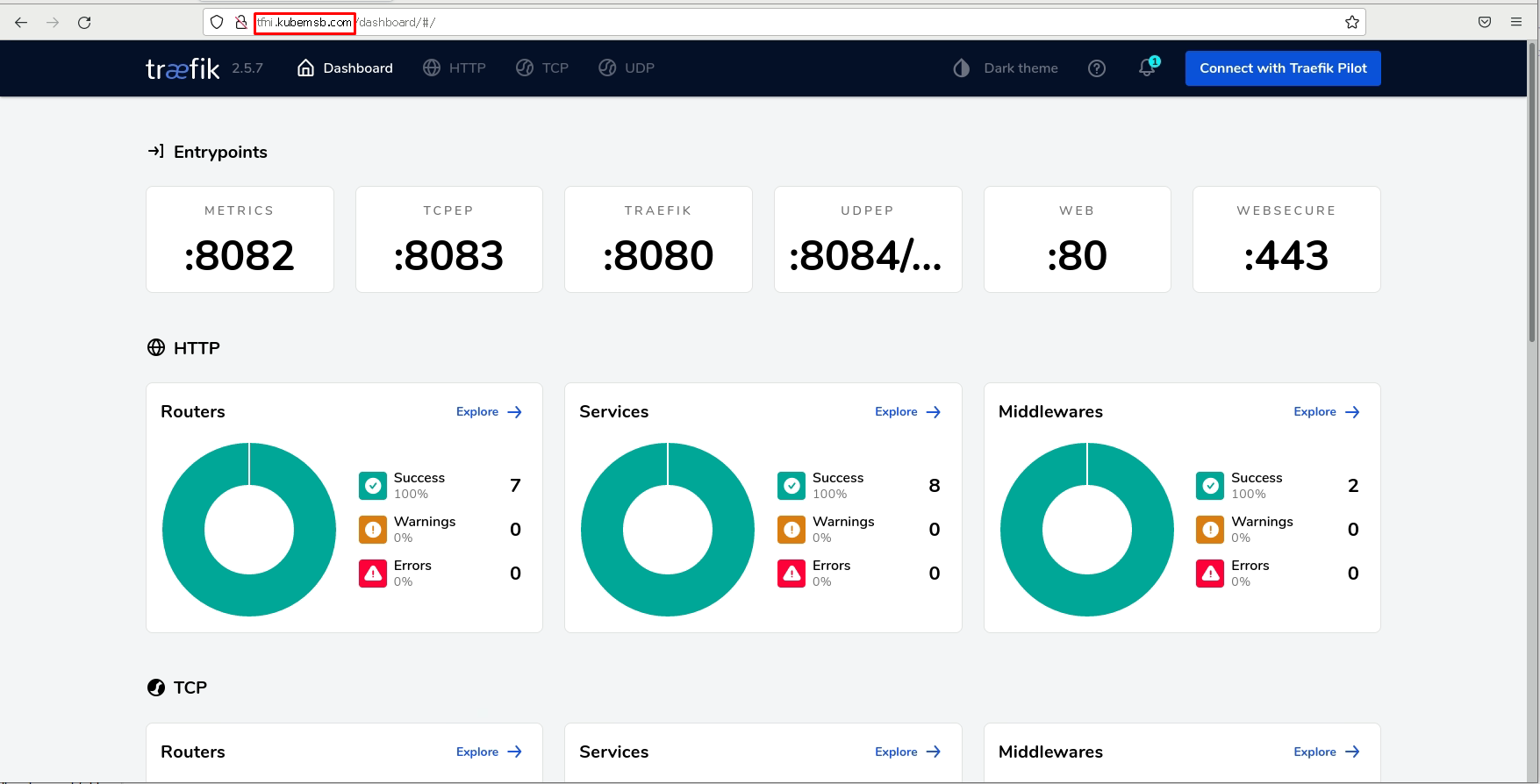This screenshot has height=784, width=1540.
Task: Click Connect with Traefik Pilot button
Action: [1282, 68]
